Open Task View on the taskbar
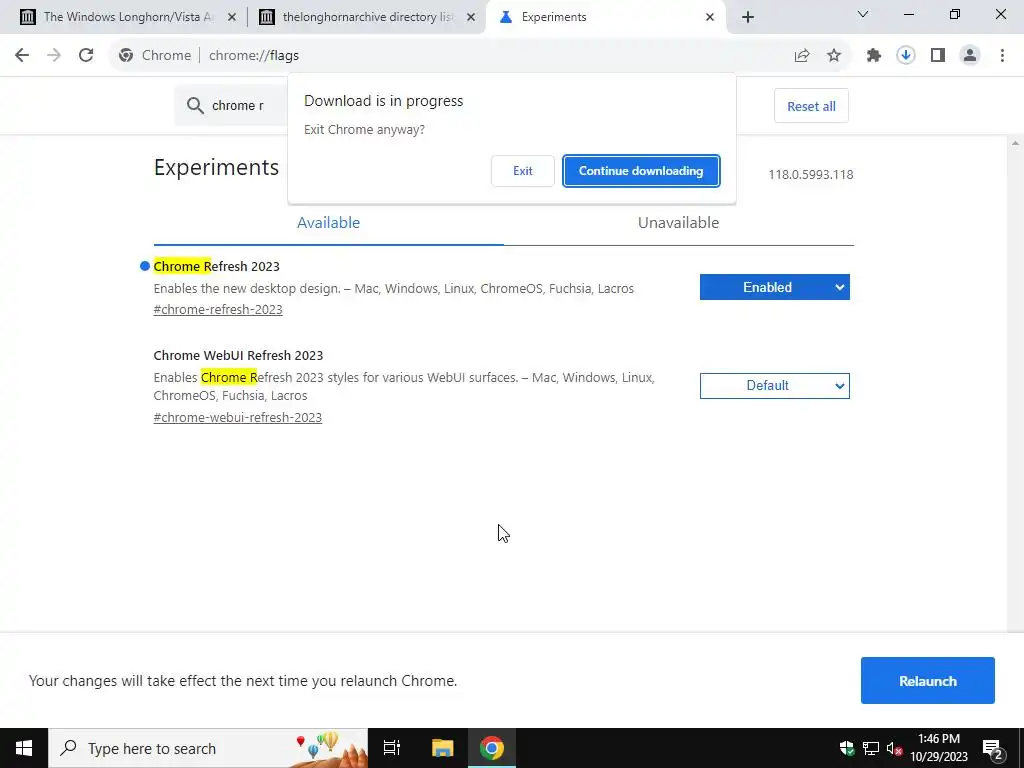Image resolution: width=1024 pixels, height=768 pixels. point(392,748)
